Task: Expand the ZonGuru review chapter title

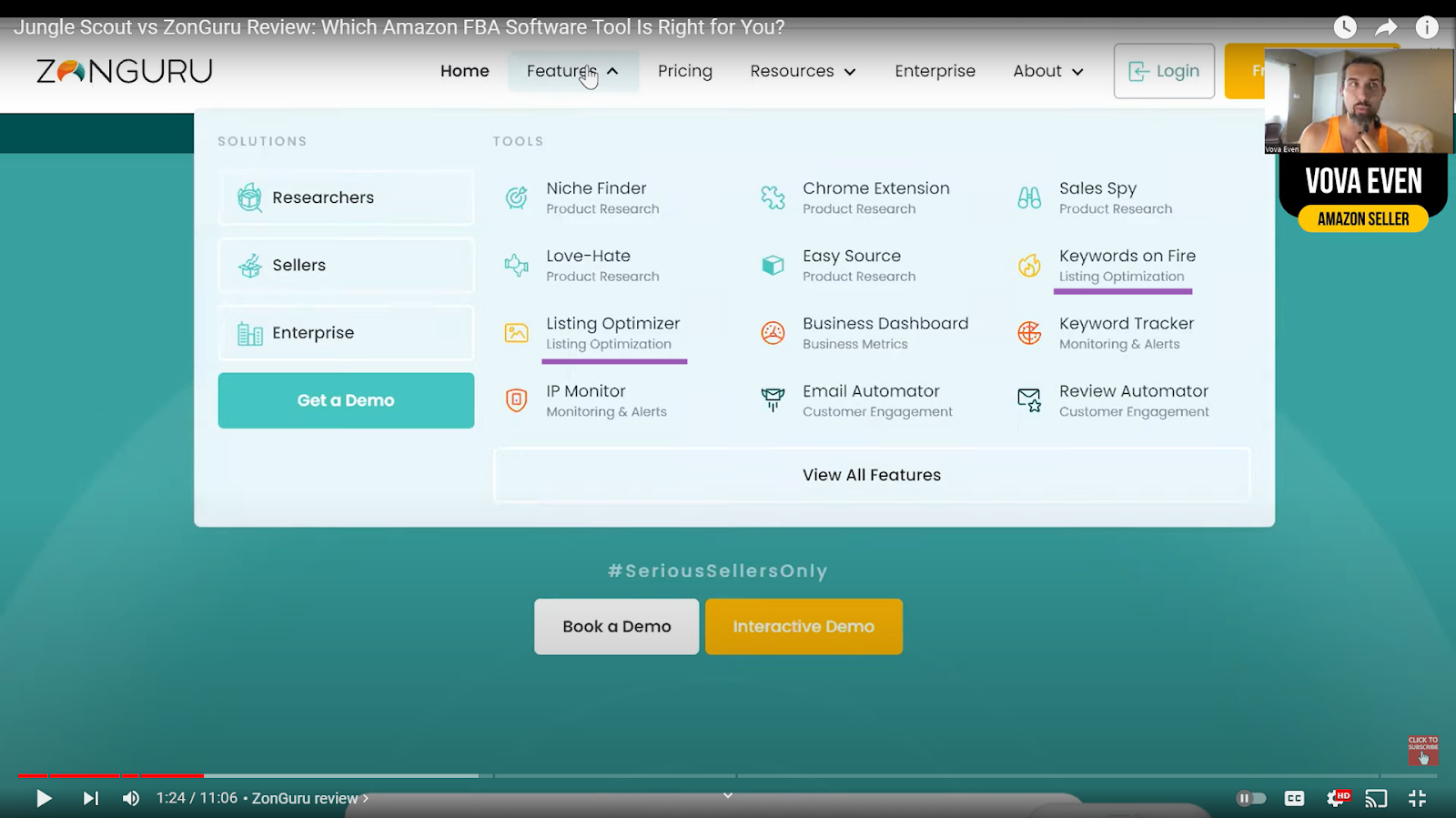Action: point(310,798)
